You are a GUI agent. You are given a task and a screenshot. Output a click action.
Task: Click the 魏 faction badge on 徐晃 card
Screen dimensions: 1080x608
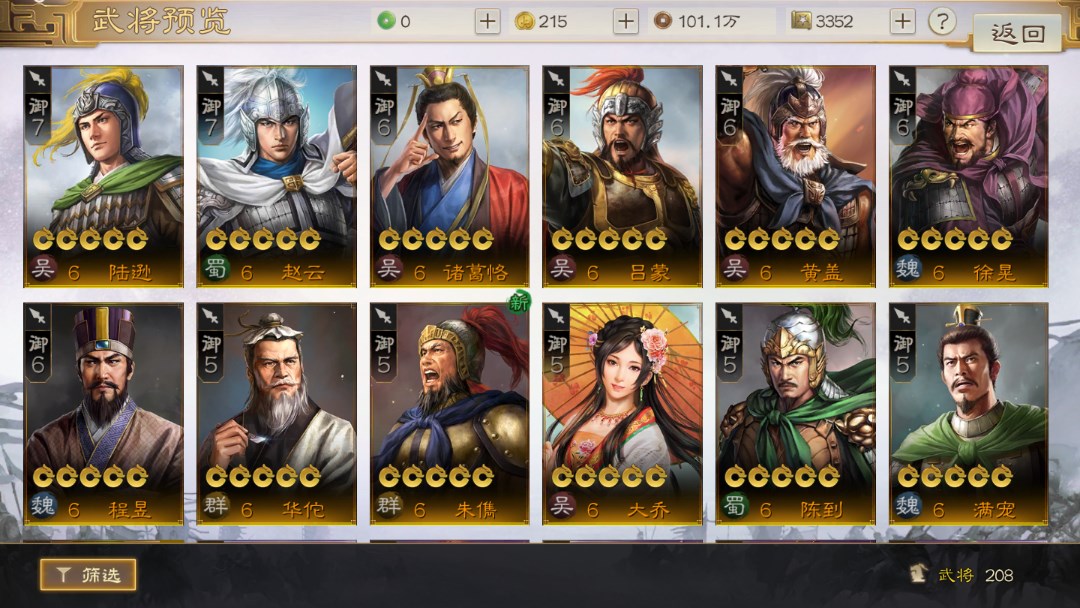907,268
